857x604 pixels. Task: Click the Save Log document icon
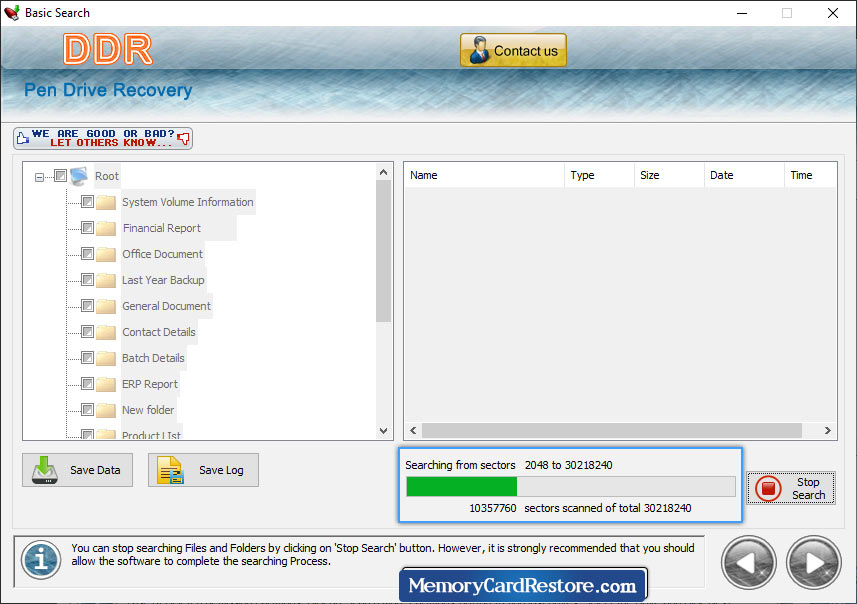tap(169, 470)
